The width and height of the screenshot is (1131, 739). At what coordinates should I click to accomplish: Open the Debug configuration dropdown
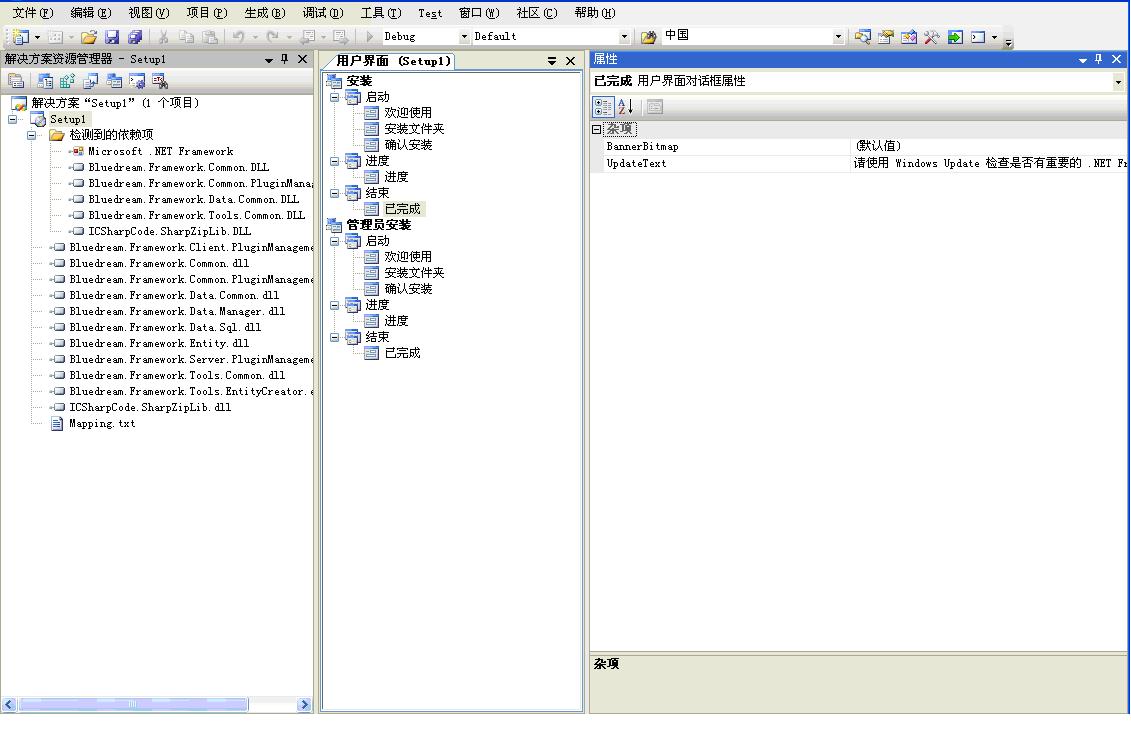click(x=464, y=37)
